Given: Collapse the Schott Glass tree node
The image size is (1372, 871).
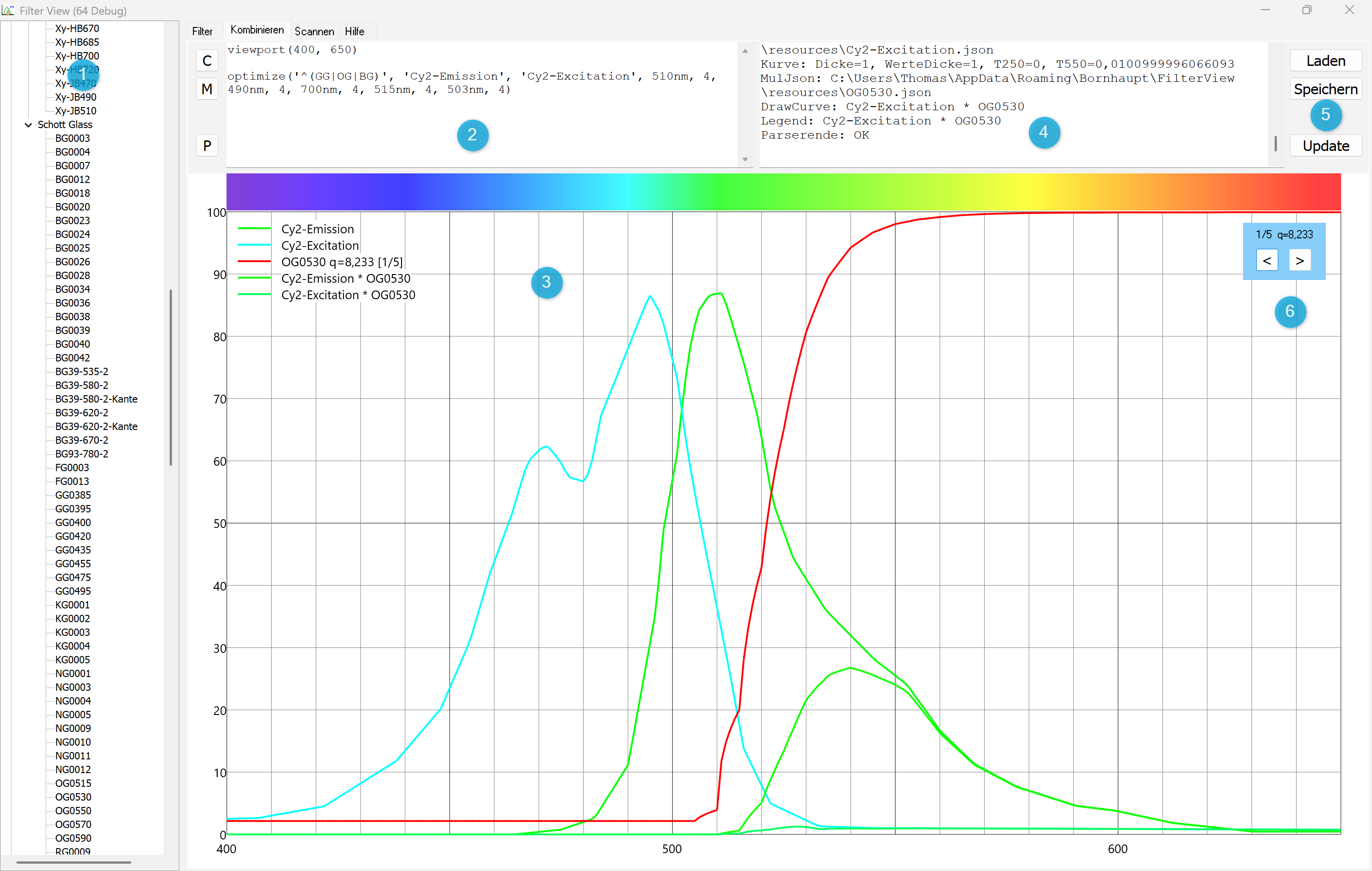Looking at the screenshot, I should (x=28, y=125).
